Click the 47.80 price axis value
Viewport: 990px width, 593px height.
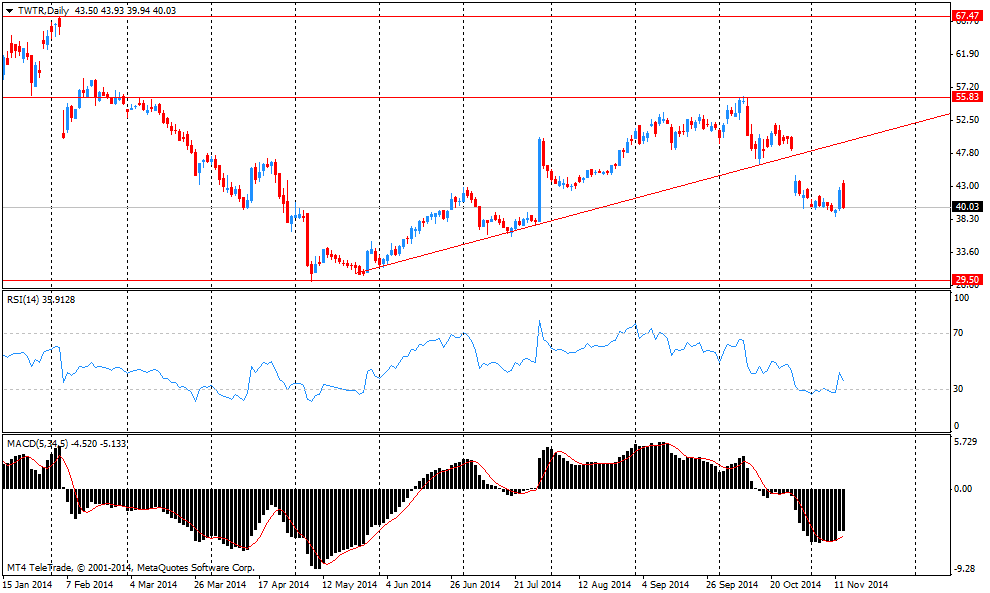pyautogui.click(x=968, y=153)
